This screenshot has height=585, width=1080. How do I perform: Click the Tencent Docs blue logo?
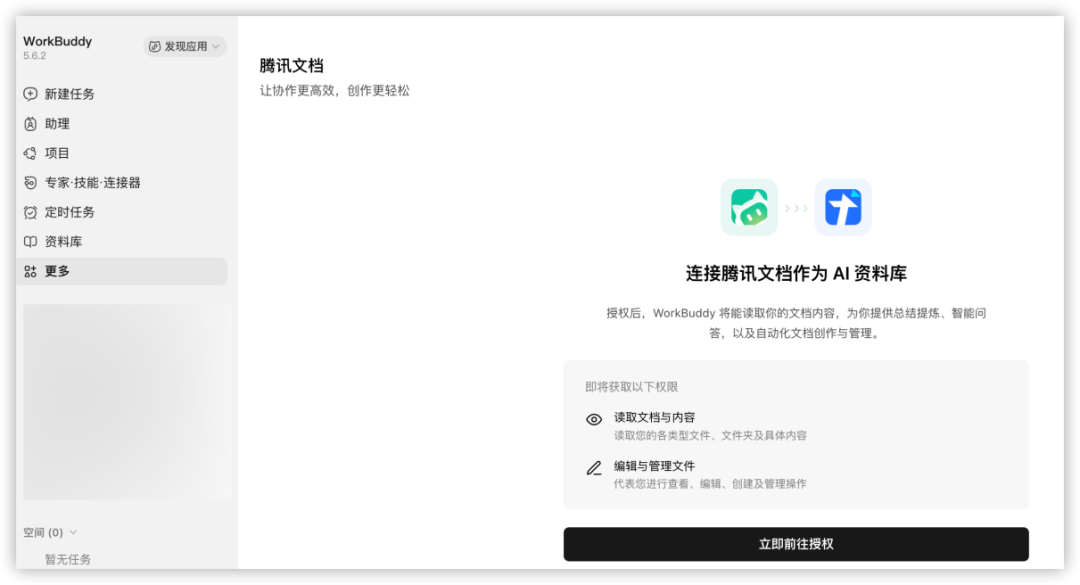843,207
